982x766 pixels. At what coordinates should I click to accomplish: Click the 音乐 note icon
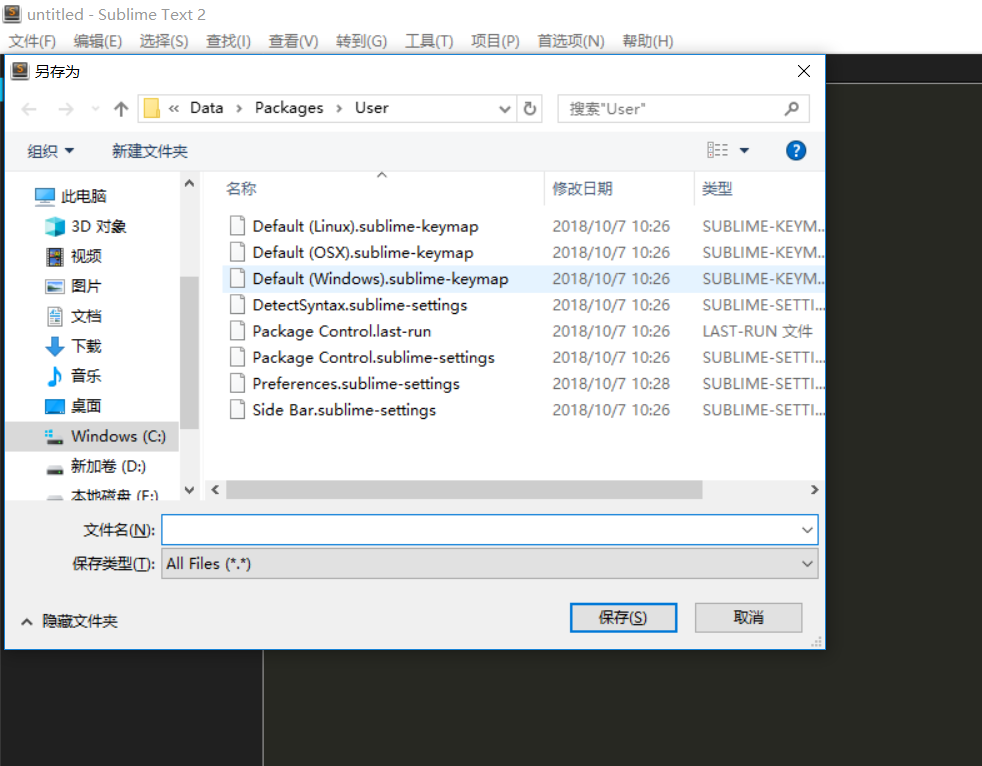tap(54, 376)
